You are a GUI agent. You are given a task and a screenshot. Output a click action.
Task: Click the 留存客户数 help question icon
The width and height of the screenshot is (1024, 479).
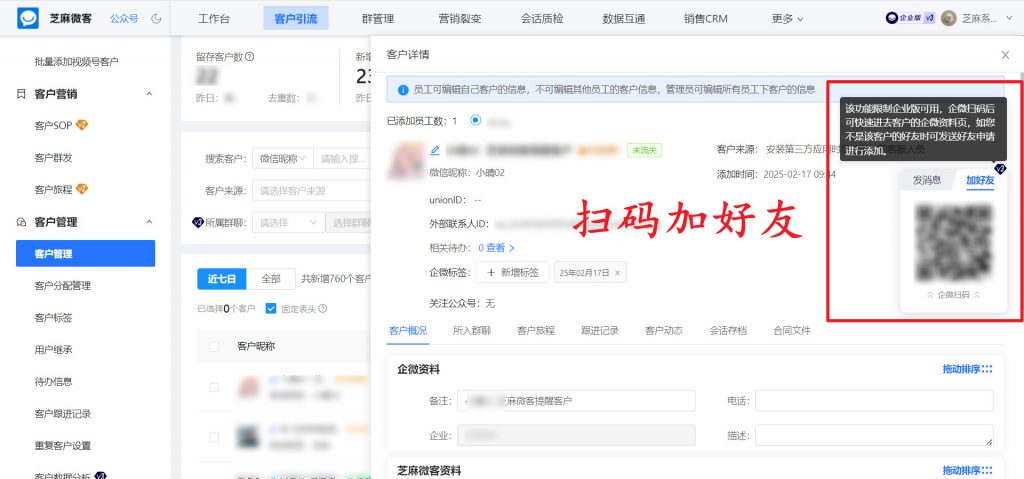(x=249, y=57)
